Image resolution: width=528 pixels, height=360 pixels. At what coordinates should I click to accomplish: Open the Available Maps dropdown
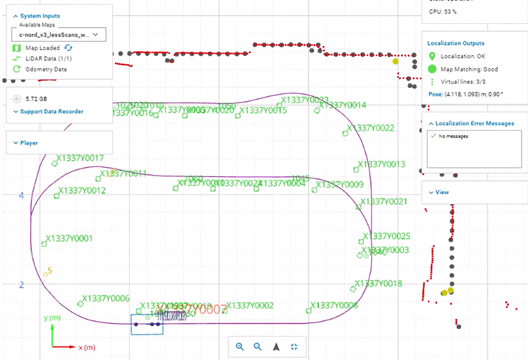pyautogui.click(x=59, y=34)
